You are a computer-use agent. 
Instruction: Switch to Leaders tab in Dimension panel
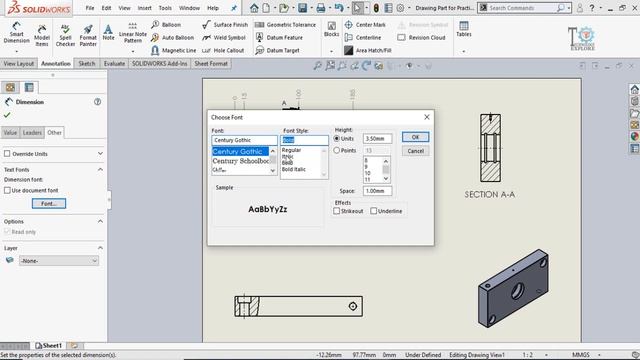[32, 133]
